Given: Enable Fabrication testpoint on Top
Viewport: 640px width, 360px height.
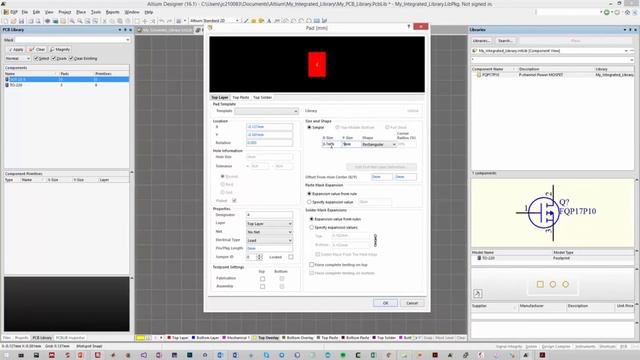Looking at the screenshot, I should (262, 279).
